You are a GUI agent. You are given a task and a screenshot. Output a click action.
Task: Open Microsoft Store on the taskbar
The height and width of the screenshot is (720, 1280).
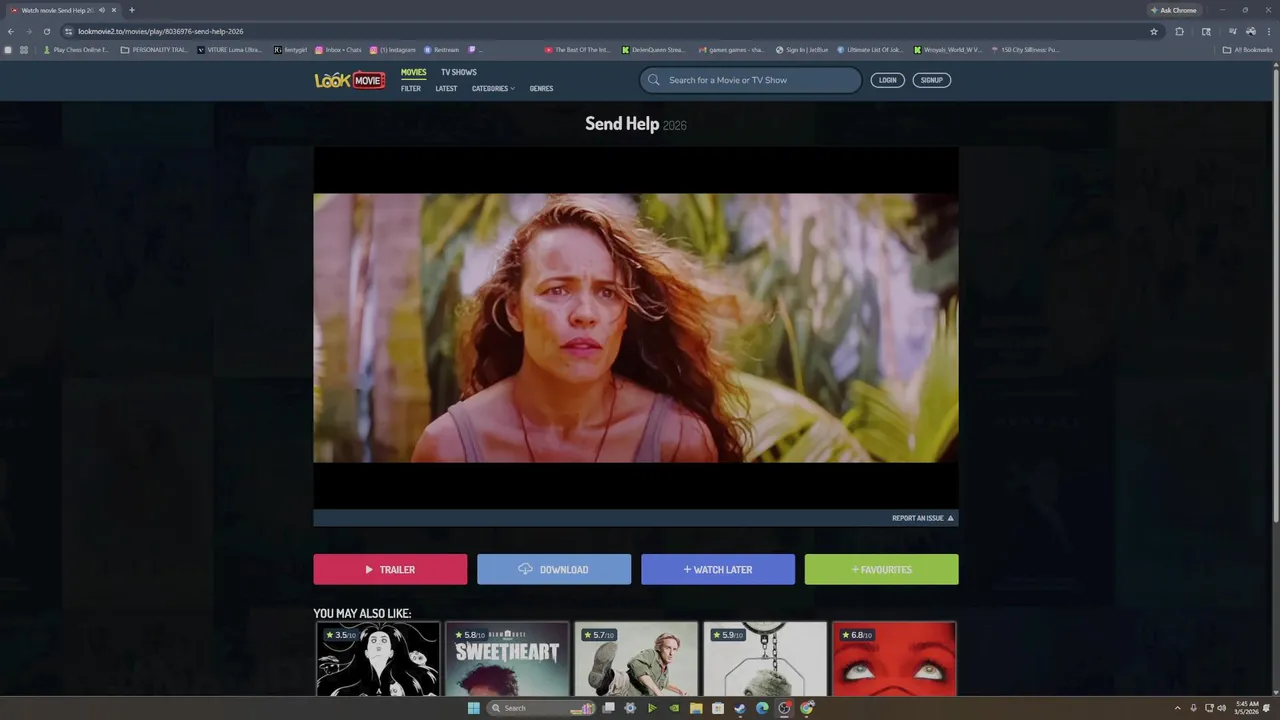[x=718, y=708]
